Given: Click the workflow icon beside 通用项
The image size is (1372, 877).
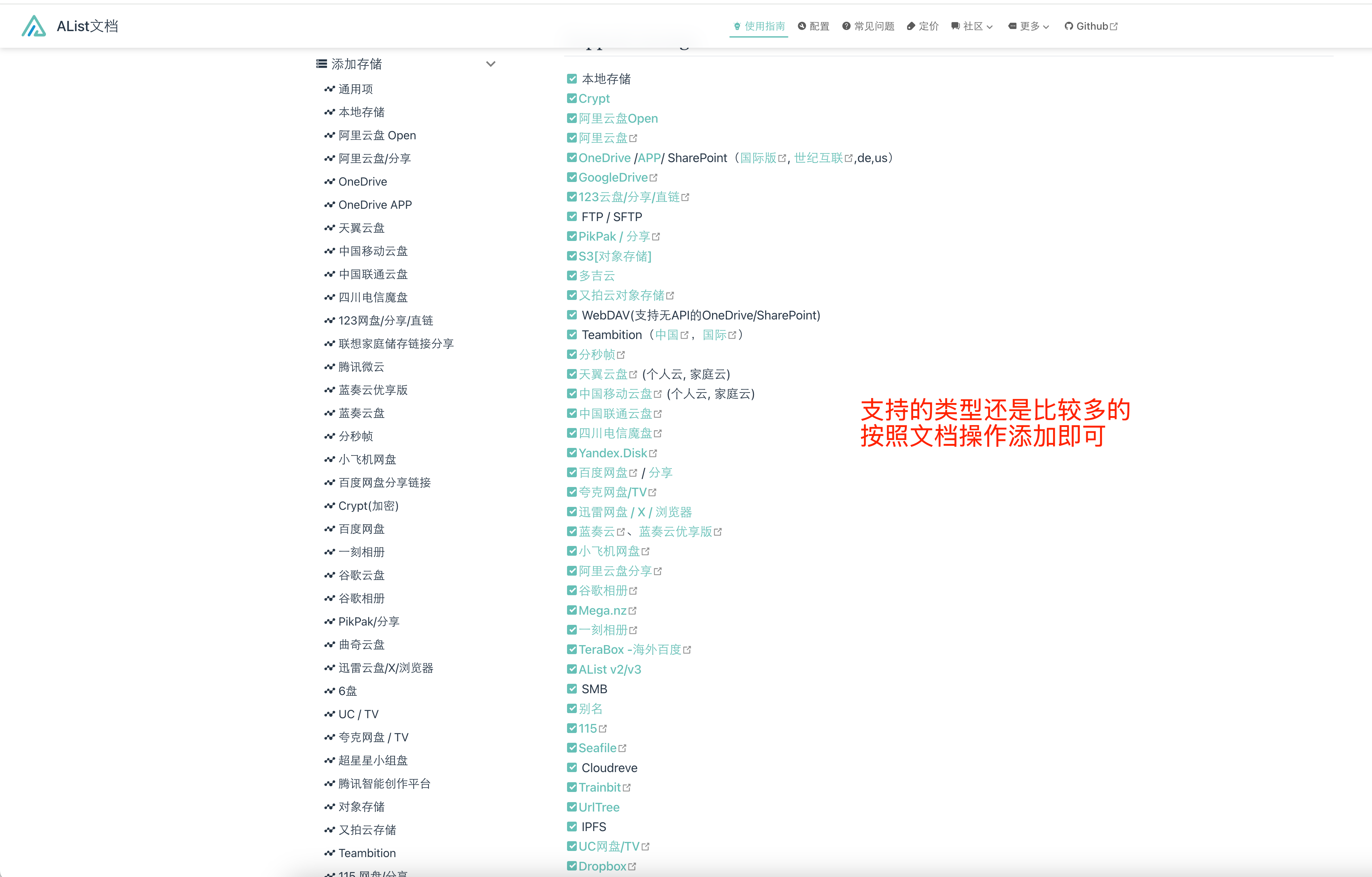Looking at the screenshot, I should (x=329, y=89).
